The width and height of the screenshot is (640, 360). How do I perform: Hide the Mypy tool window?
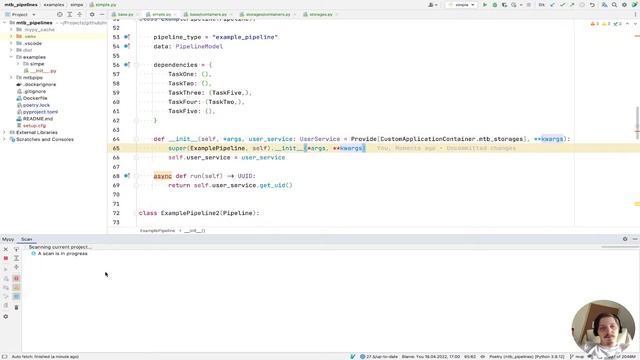635,239
